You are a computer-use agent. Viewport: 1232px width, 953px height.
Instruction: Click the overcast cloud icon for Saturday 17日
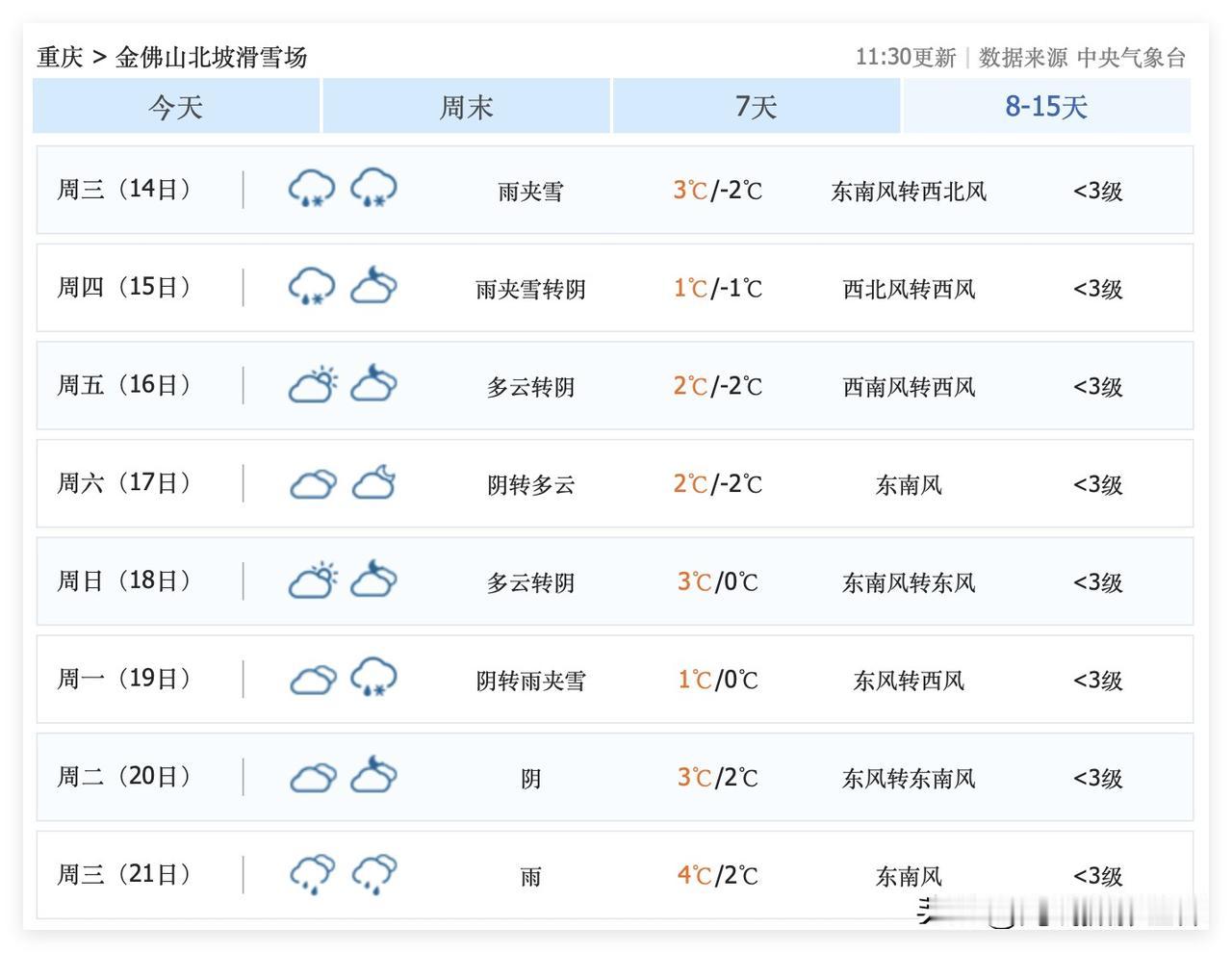pos(312,483)
